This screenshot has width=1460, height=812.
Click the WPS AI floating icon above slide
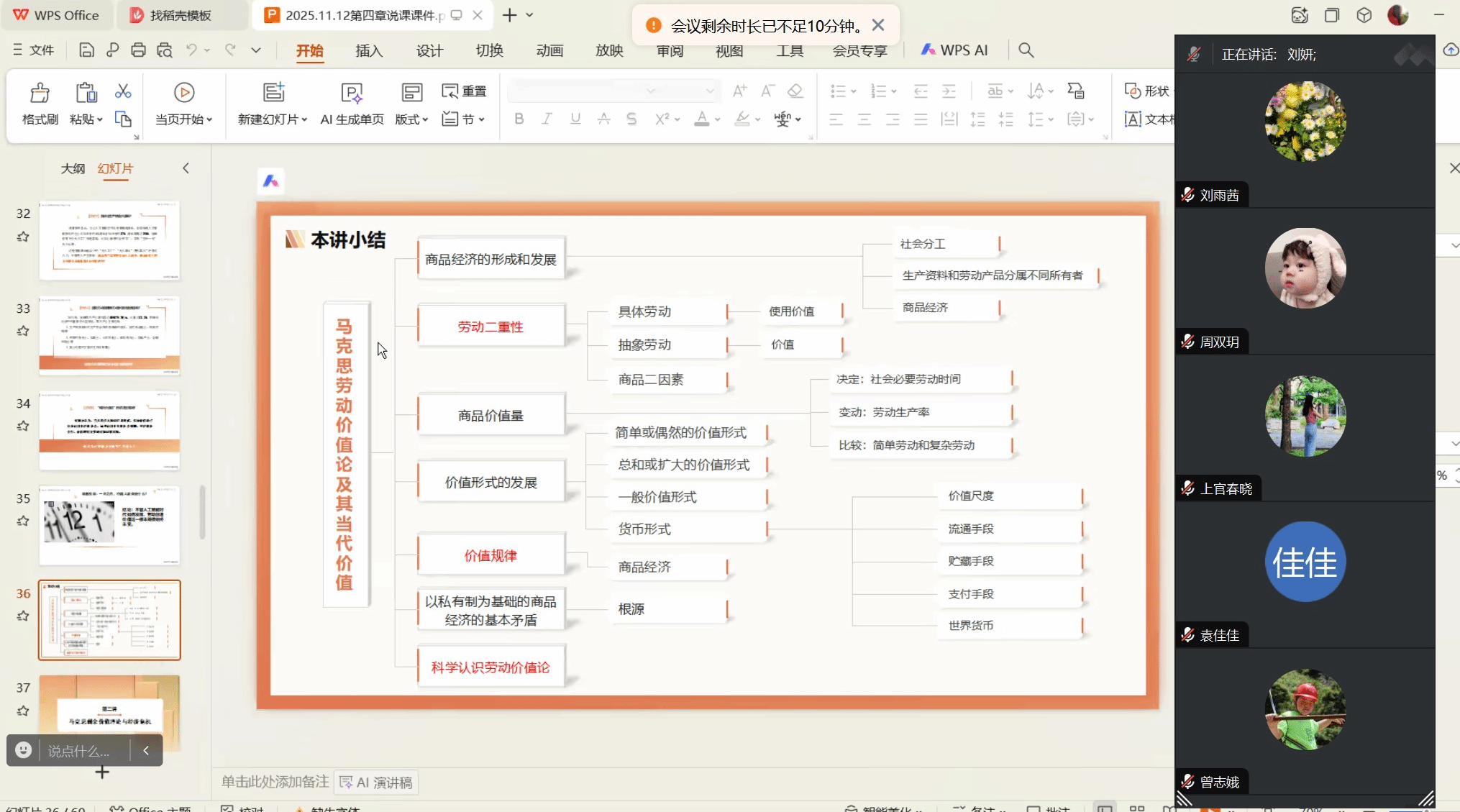point(271,181)
